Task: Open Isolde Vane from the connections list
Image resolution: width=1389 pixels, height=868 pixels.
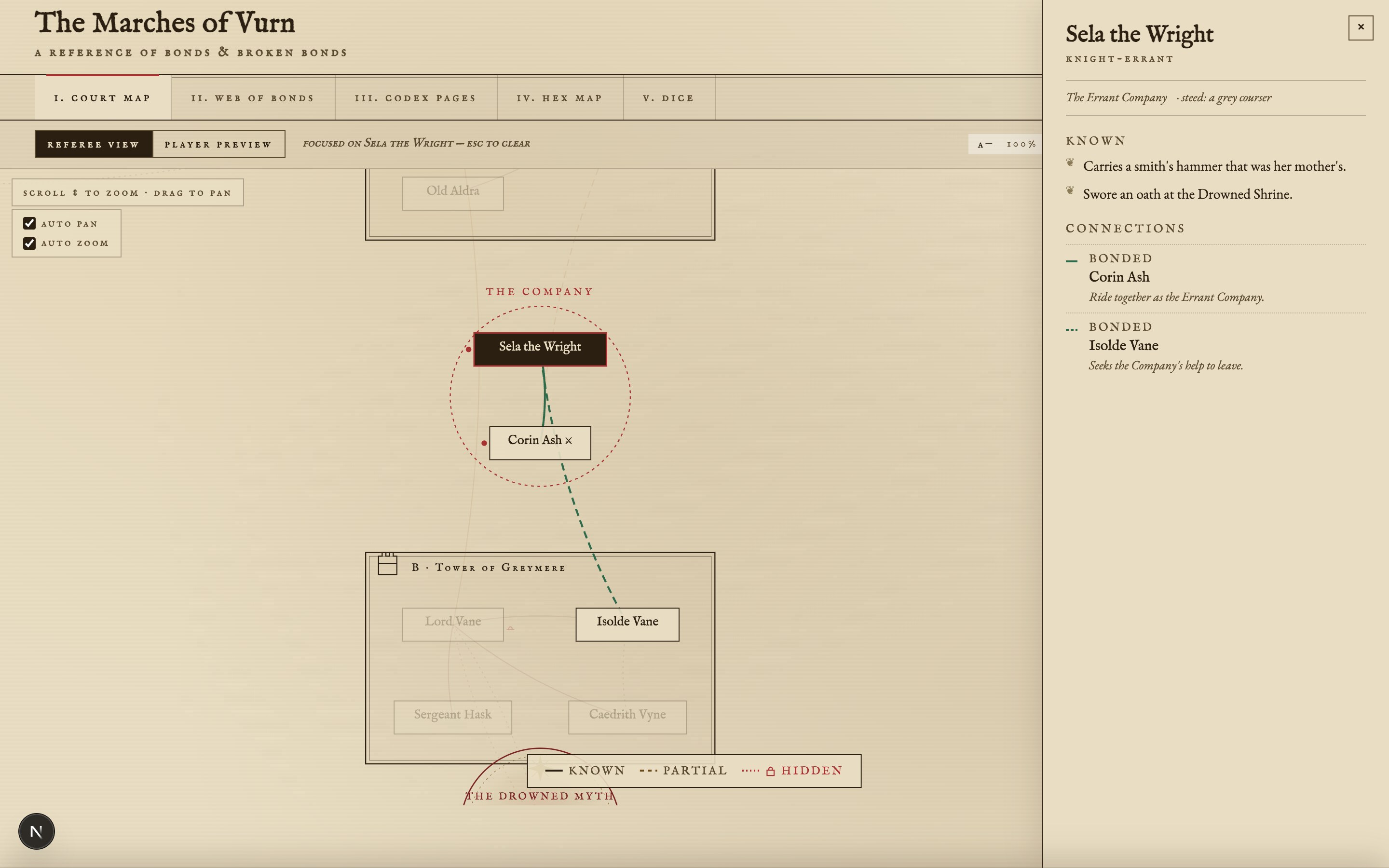Action: click(x=1123, y=345)
